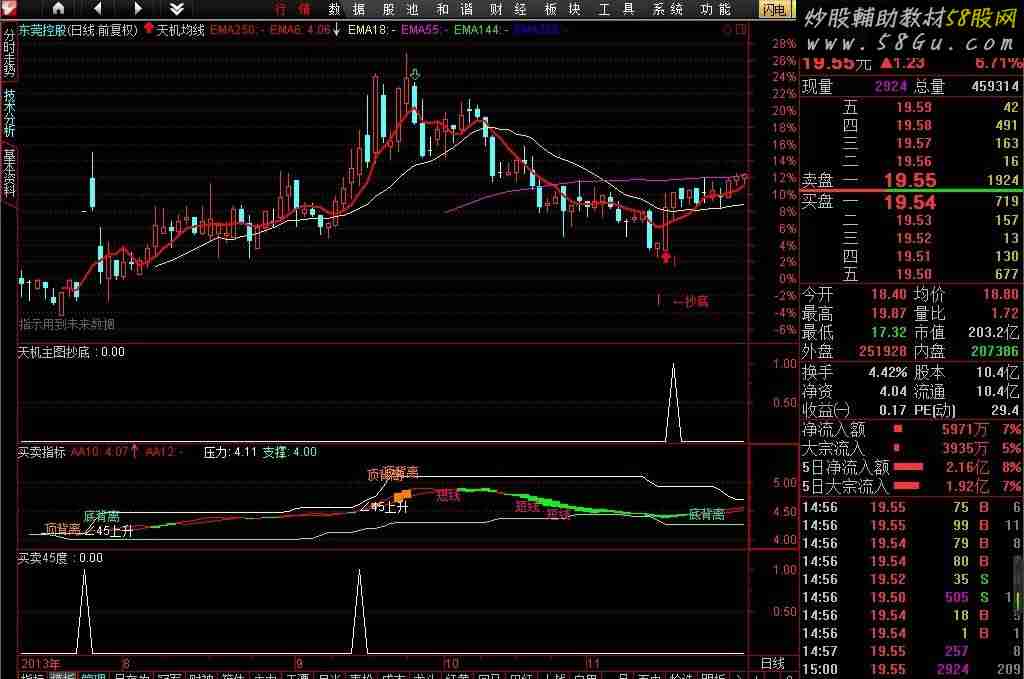The image size is (1024, 679).
Task: Open the 股池 menu
Action: click(401, 9)
